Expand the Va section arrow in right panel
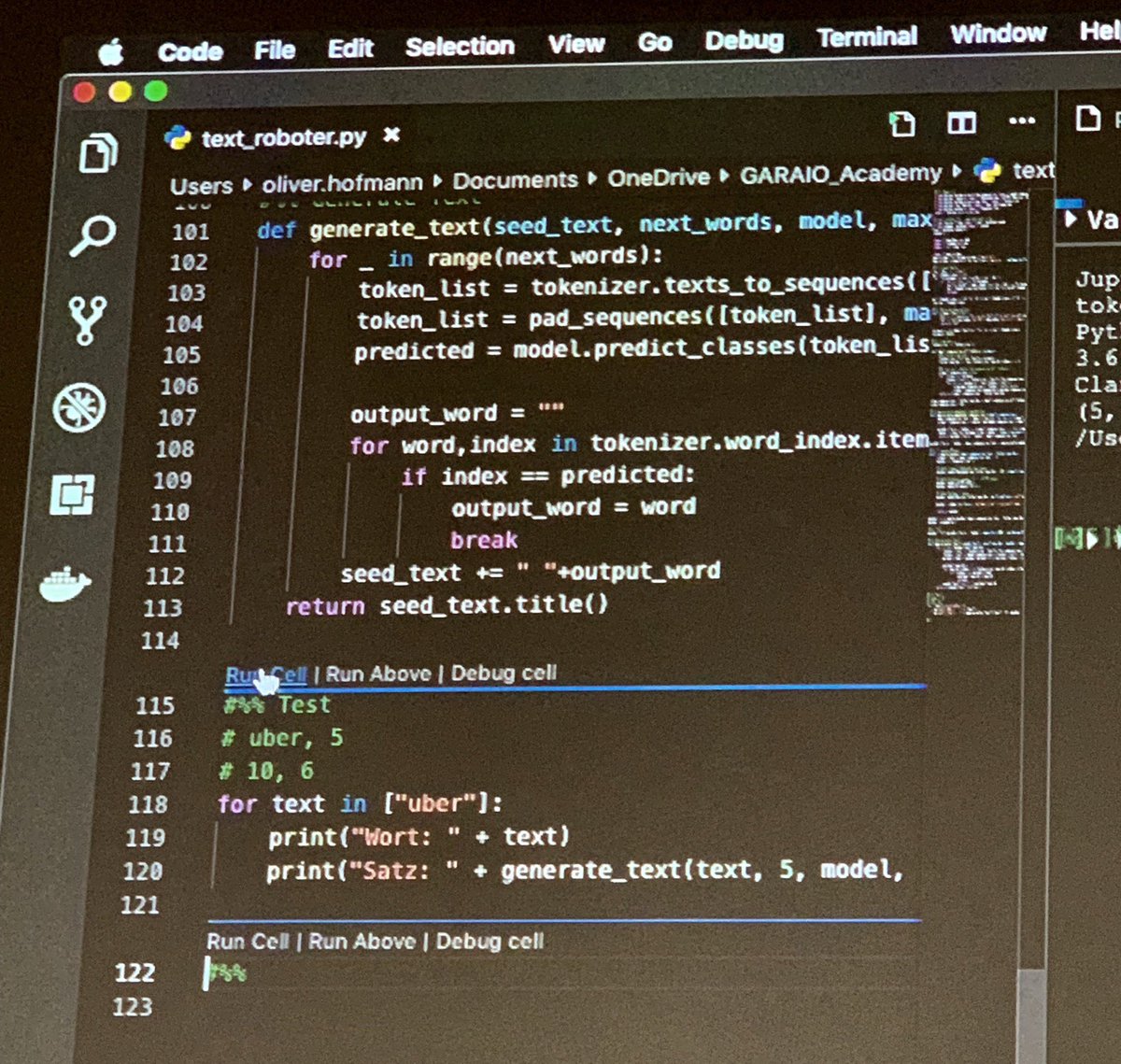The width and height of the screenshot is (1121, 1064). [1071, 220]
